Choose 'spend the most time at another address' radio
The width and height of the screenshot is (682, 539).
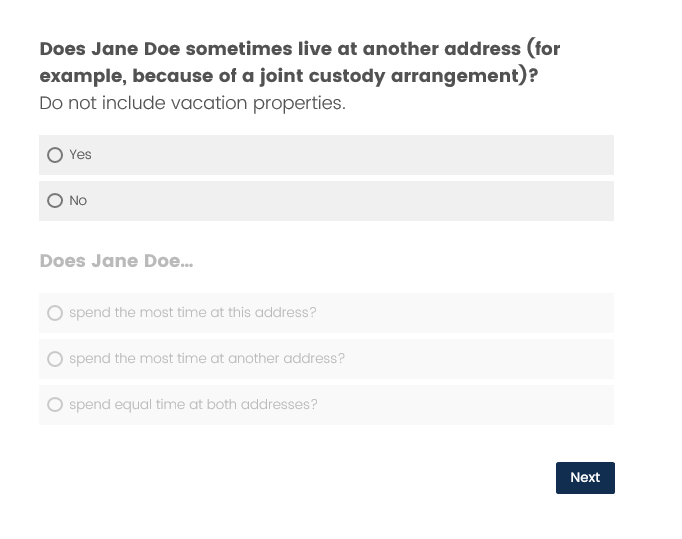click(55, 359)
